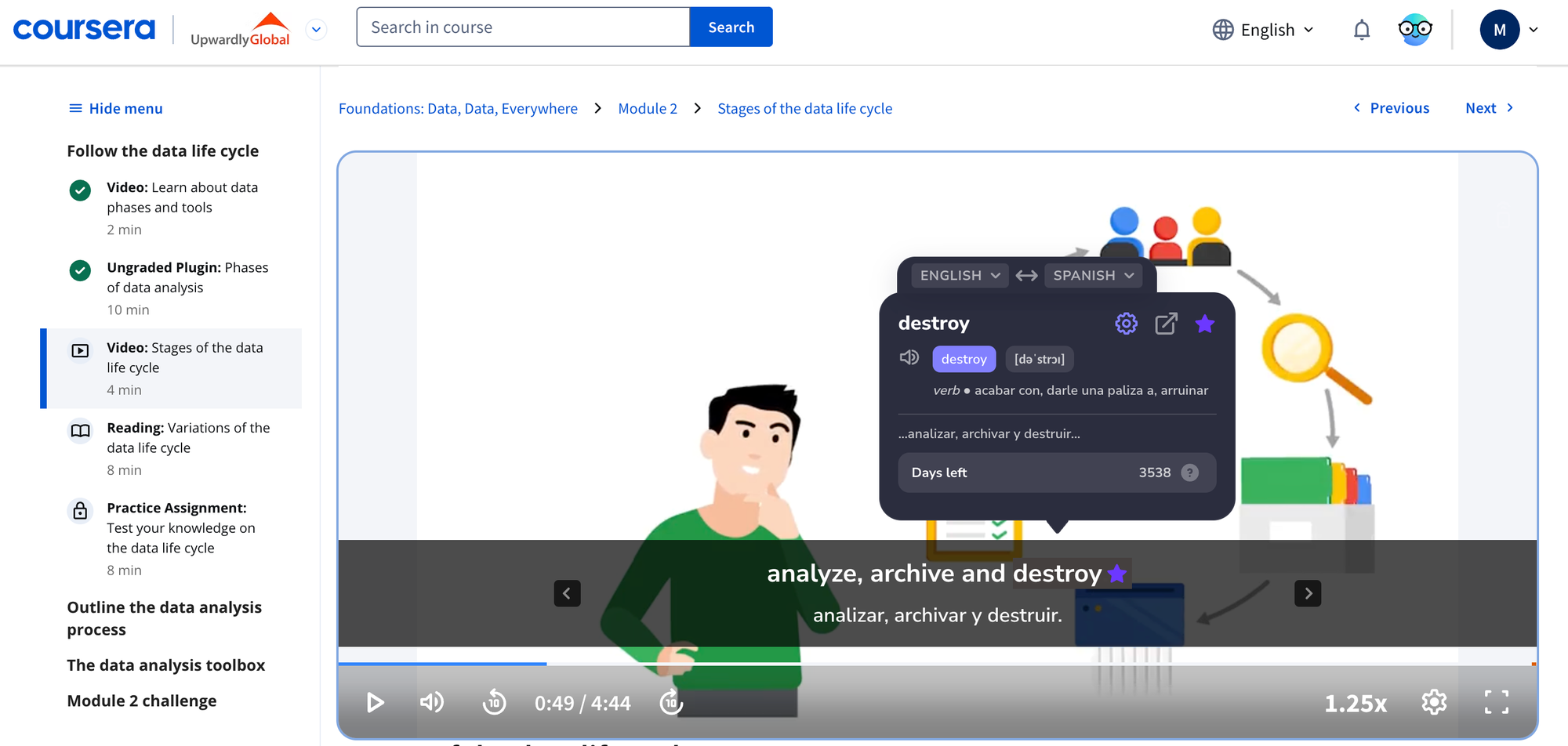Click the Search button
Viewport: 1568px width, 746px height.
coord(731,26)
